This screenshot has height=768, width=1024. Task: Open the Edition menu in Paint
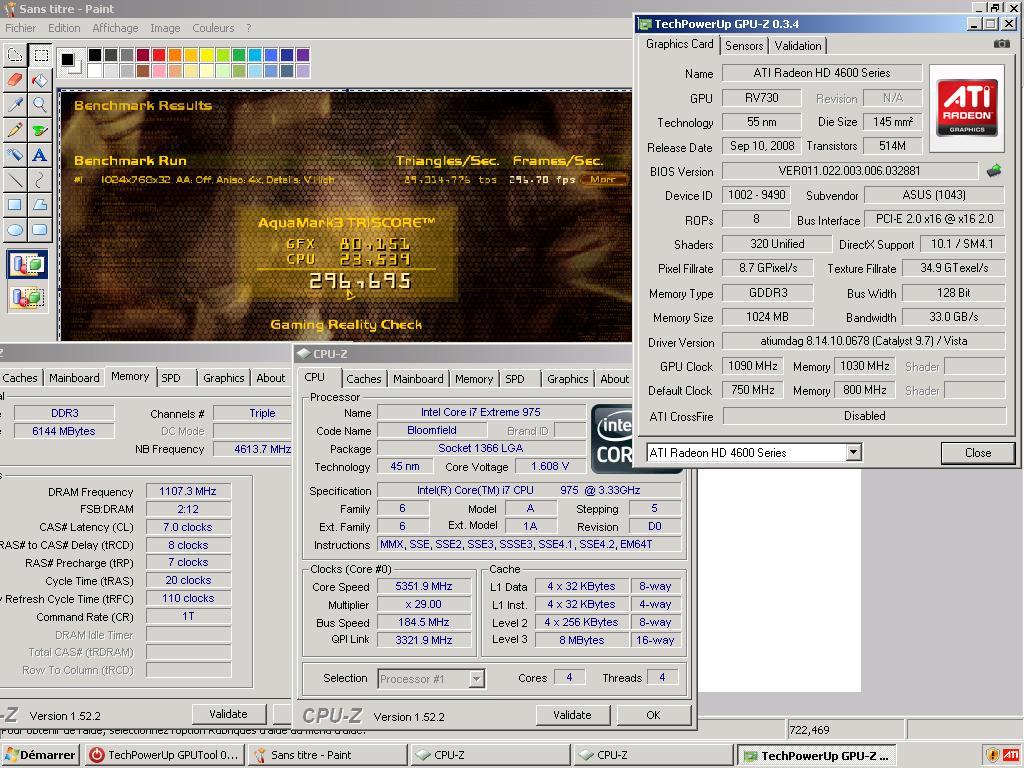pos(64,28)
